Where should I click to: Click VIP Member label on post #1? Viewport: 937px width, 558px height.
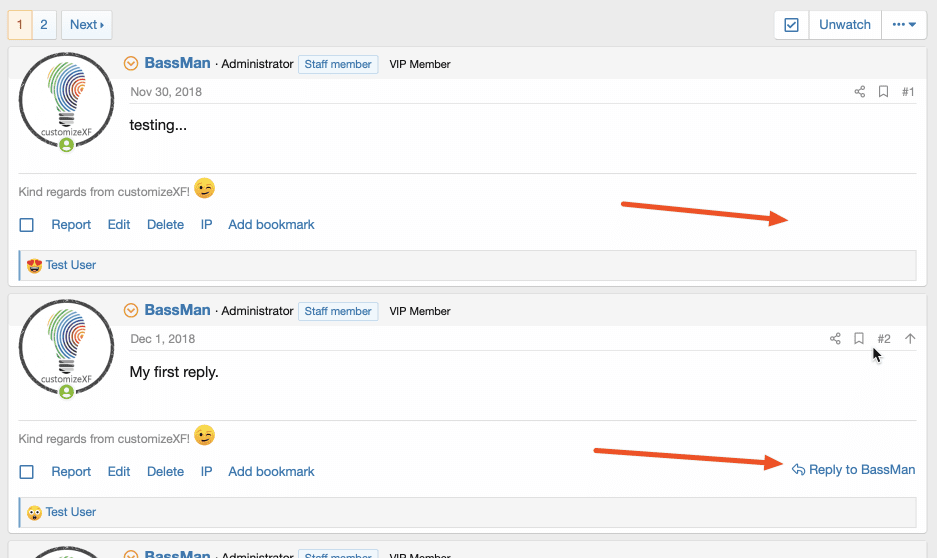point(419,64)
